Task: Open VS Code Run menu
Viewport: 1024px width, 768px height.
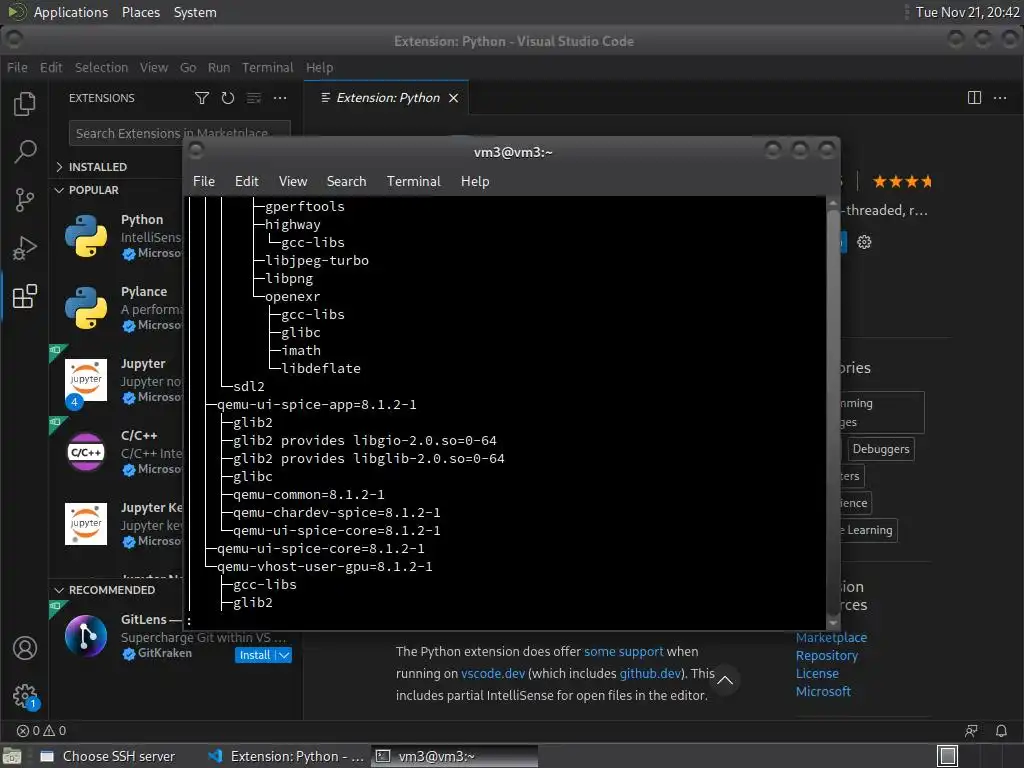Action: [219, 67]
